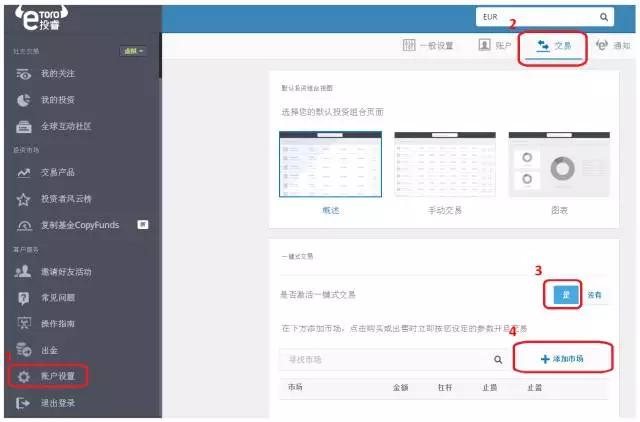640x422 pixels.
Task: Click 交易产品 markets chart icon
Action: tap(24, 173)
